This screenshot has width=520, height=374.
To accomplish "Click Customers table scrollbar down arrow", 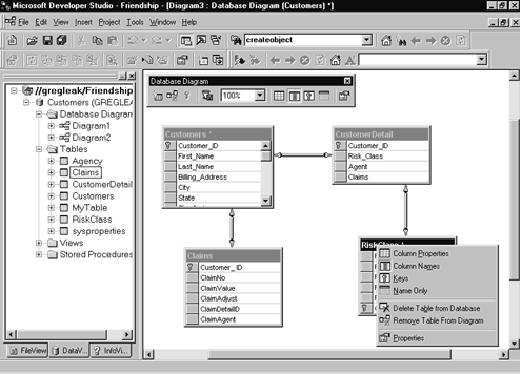I will 265,201.
